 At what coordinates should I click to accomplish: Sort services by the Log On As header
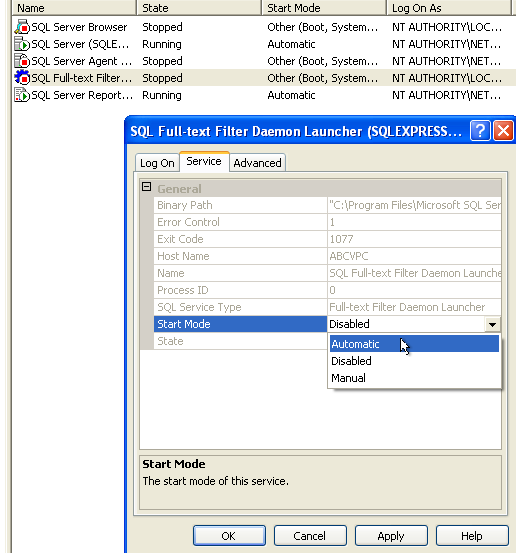pyautogui.click(x=449, y=8)
